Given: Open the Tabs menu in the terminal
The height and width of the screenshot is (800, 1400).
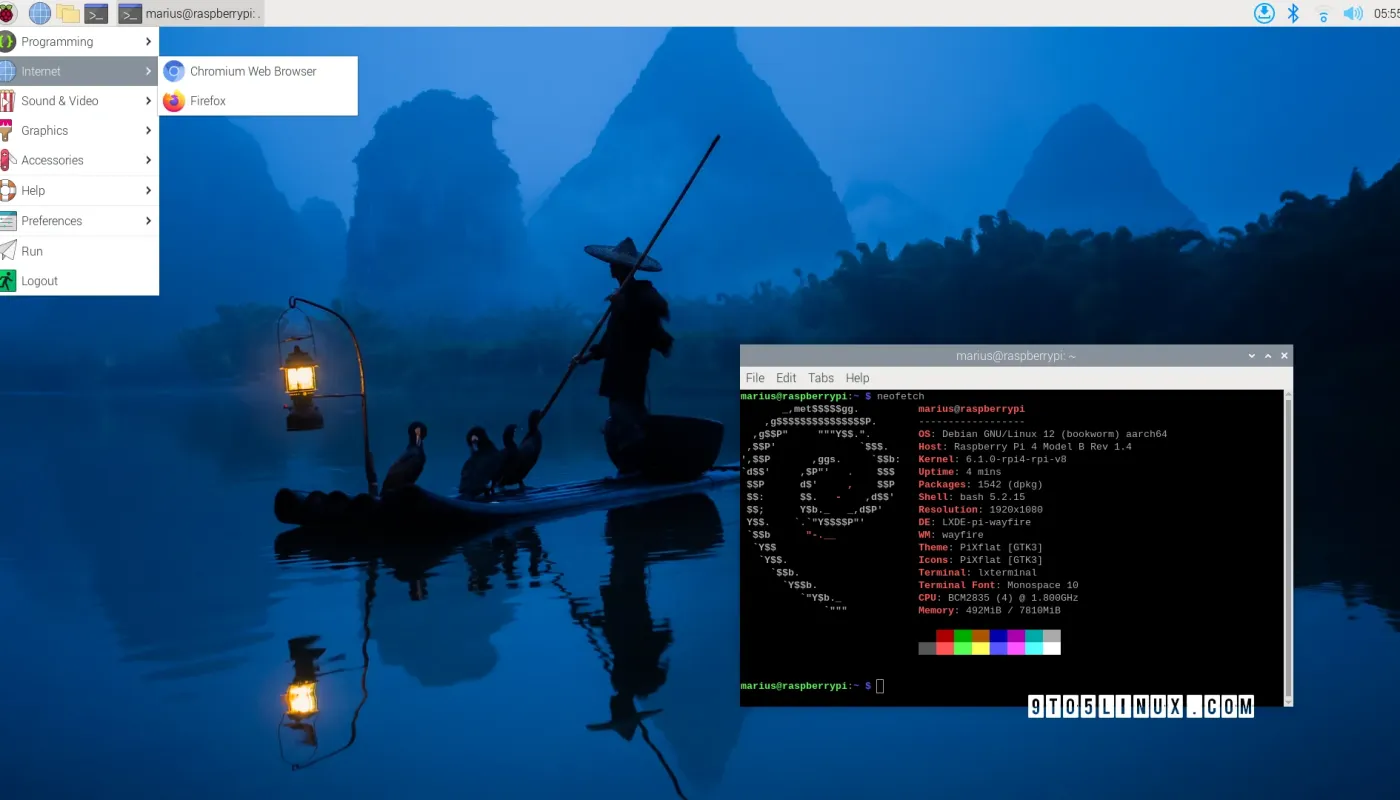Looking at the screenshot, I should (821, 377).
